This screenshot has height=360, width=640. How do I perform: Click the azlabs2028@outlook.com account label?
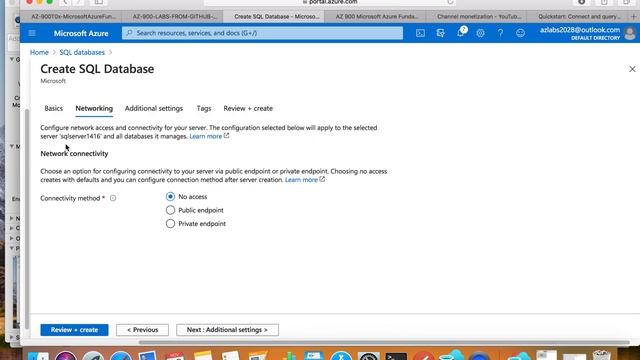pos(580,30)
